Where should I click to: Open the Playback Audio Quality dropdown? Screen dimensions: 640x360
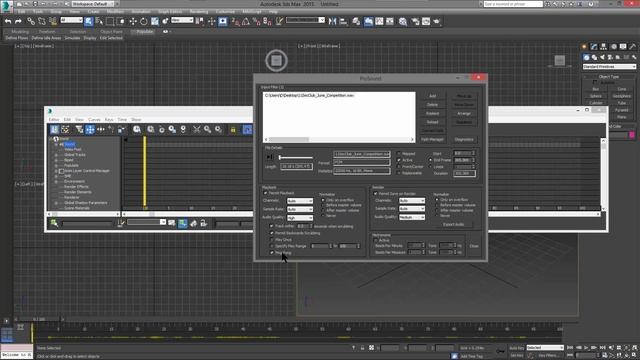coord(300,218)
